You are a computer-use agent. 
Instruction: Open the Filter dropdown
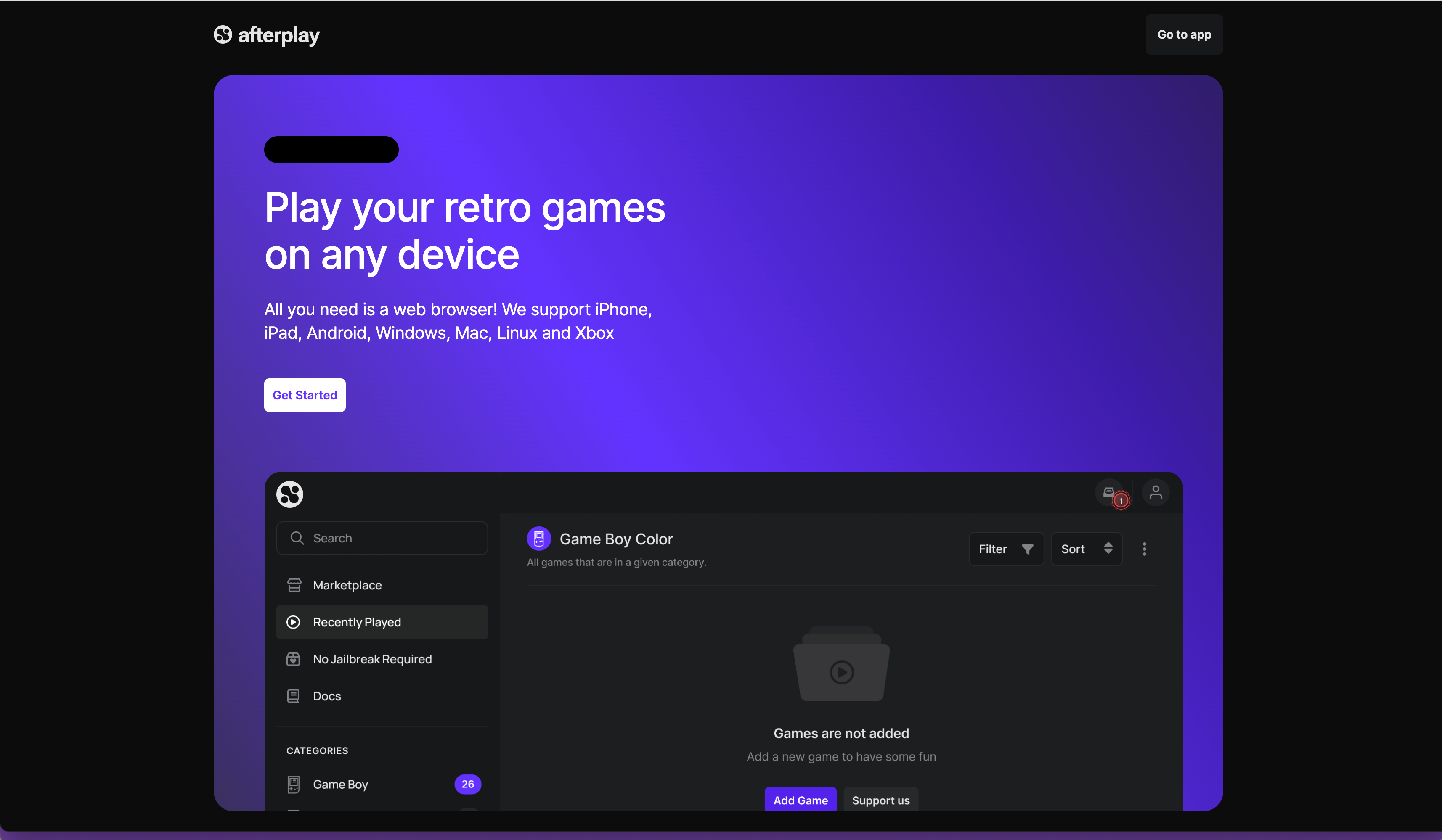pos(1005,549)
